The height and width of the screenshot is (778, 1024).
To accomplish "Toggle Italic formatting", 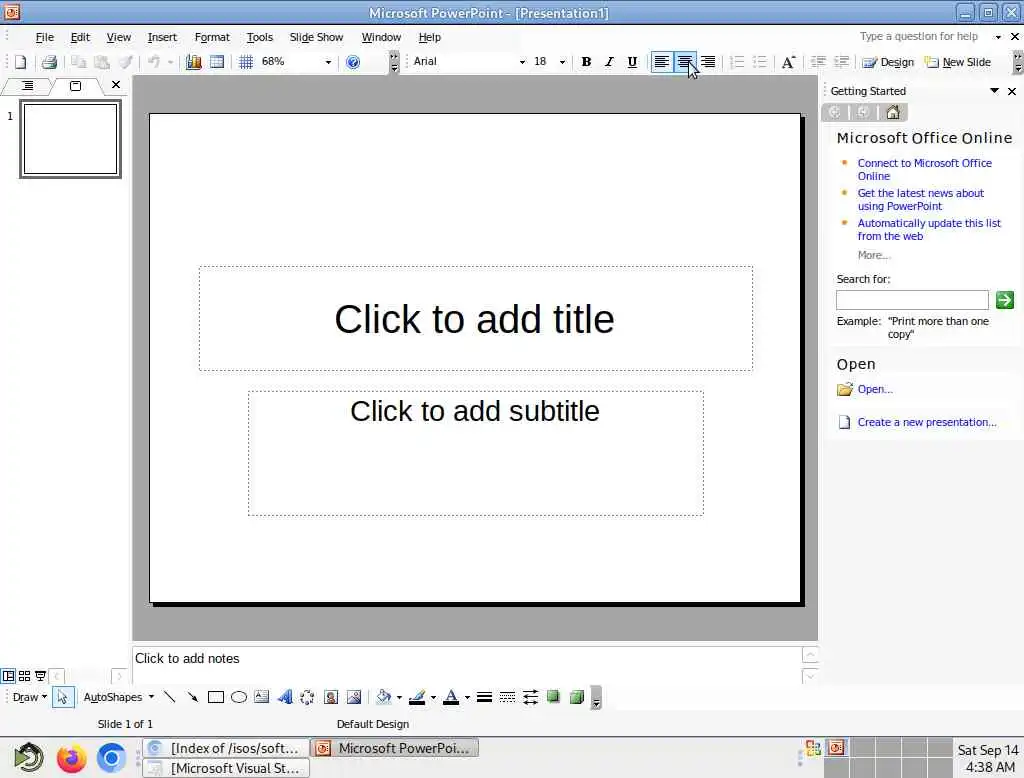I will point(609,62).
